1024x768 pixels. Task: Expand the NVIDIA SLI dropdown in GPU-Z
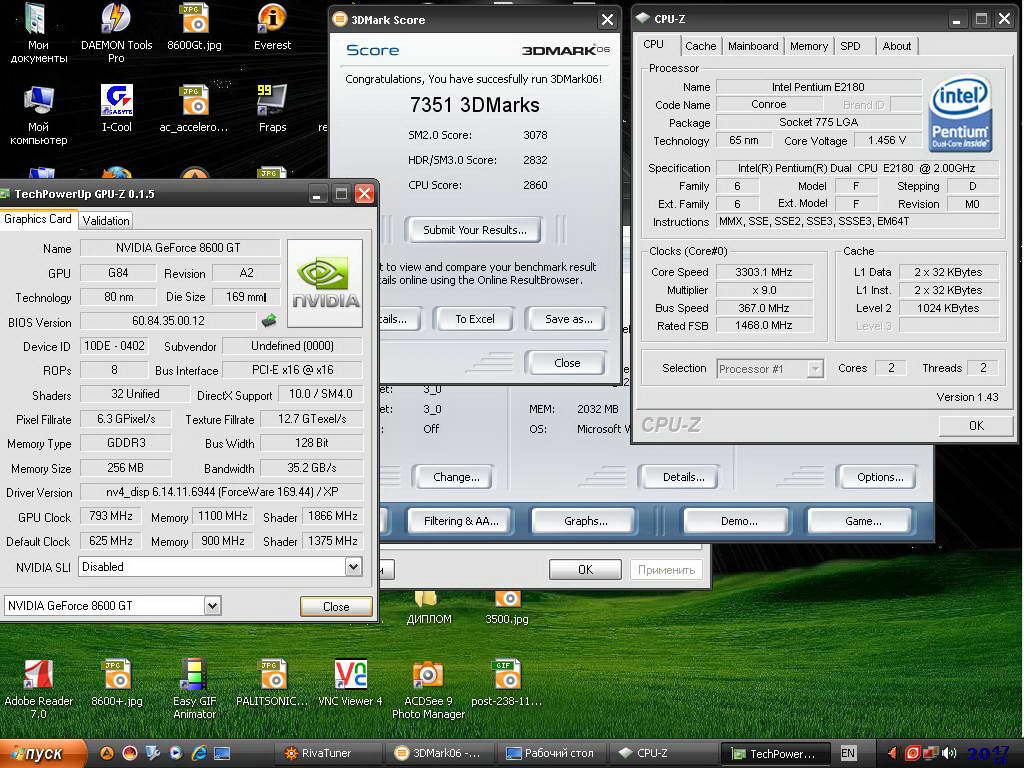click(x=353, y=566)
